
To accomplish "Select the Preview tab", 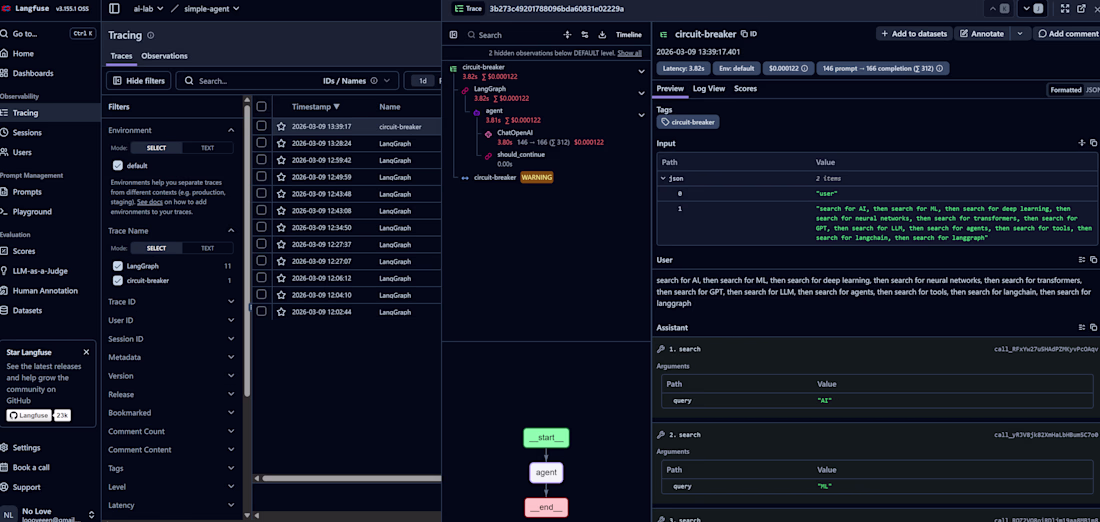I will coord(670,89).
